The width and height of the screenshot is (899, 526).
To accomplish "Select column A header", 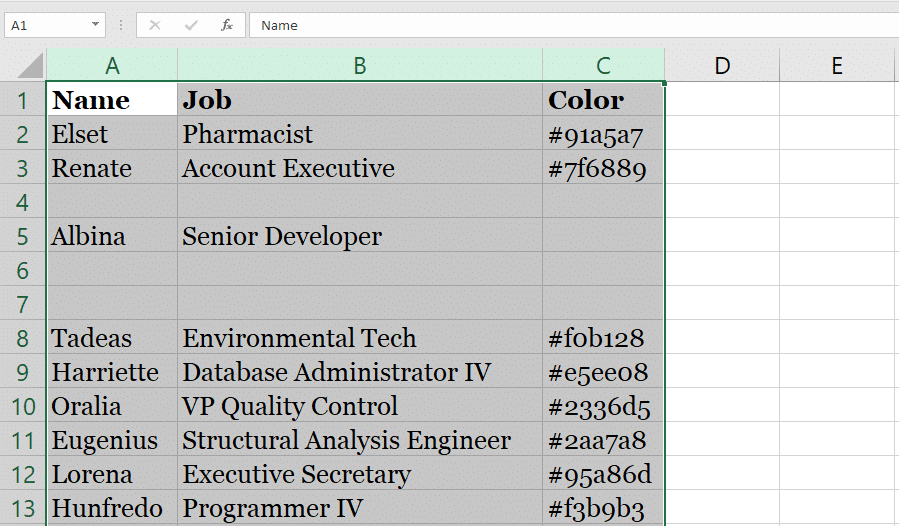I will tap(112, 65).
